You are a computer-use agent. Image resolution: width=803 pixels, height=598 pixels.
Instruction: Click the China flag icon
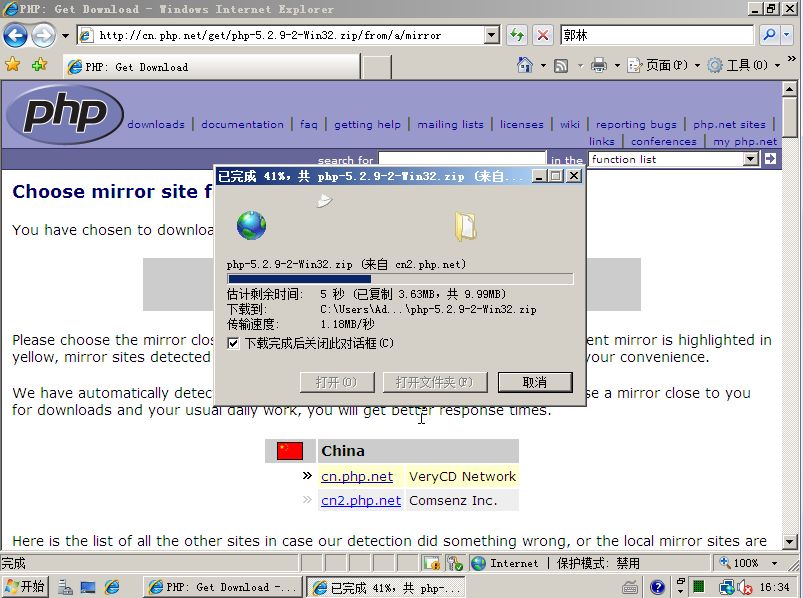tap(290, 451)
